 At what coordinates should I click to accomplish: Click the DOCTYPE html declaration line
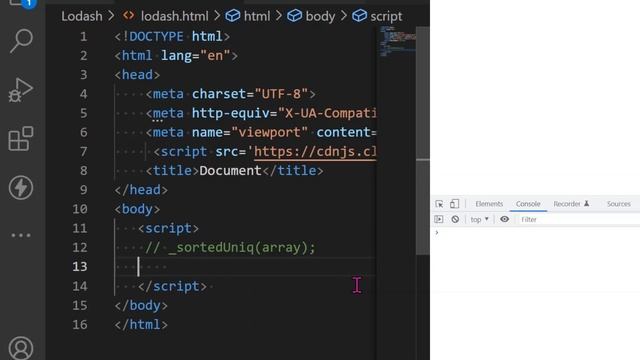pyautogui.click(x=172, y=37)
